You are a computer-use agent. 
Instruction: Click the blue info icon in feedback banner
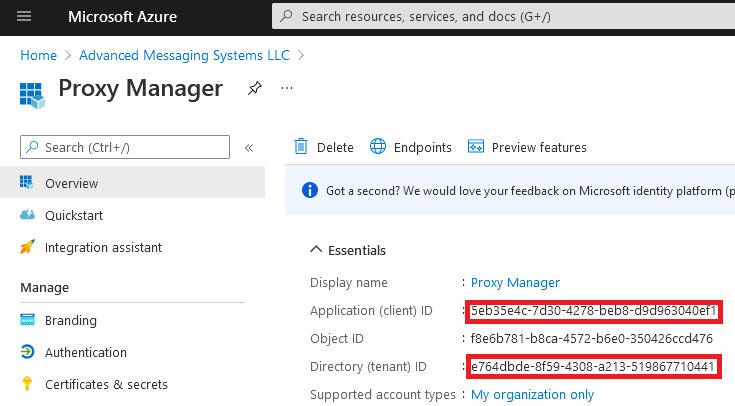[x=310, y=190]
